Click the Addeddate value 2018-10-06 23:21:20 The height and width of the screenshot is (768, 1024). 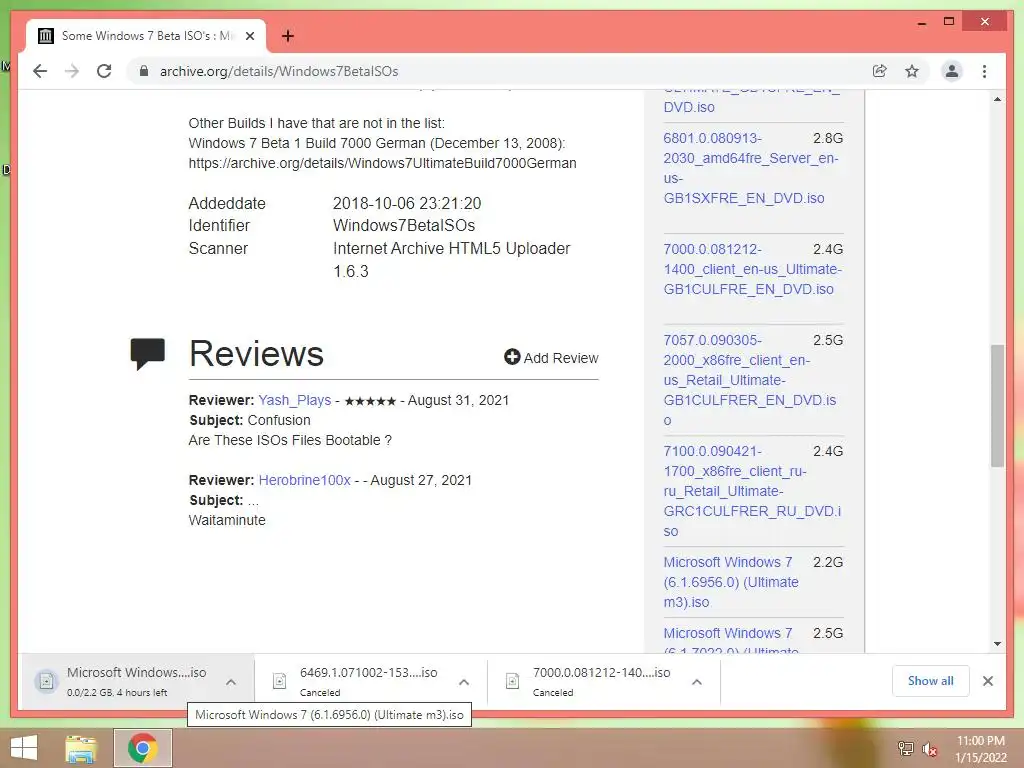(407, 204)
